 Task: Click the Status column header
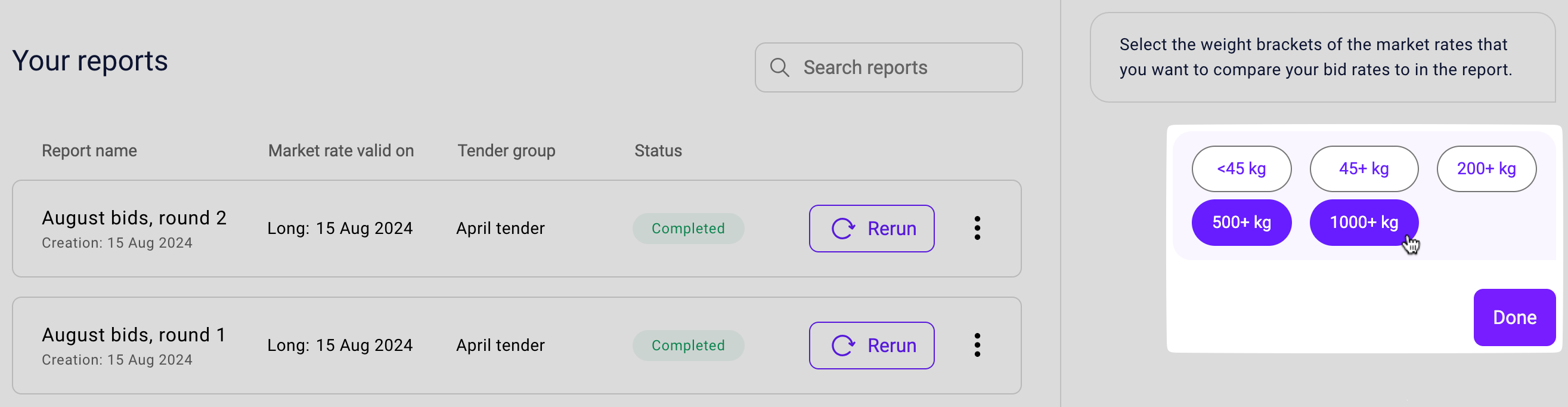(658, 150)
